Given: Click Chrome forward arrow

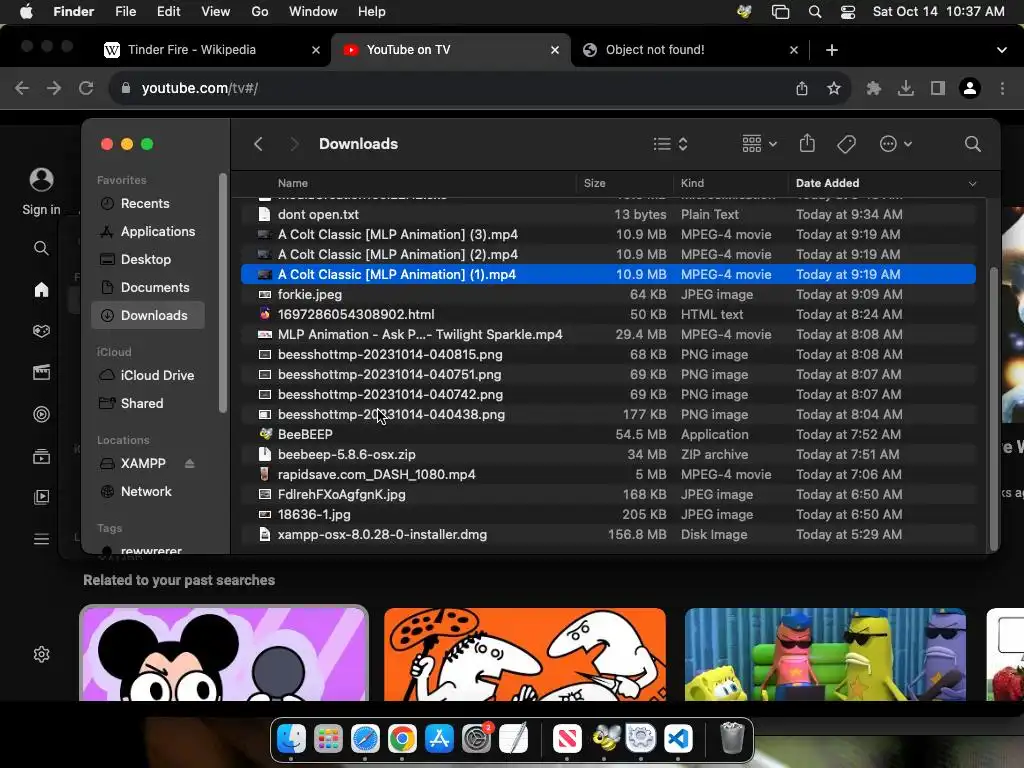Looking at the screenshot, I should [x=54, y=88].
